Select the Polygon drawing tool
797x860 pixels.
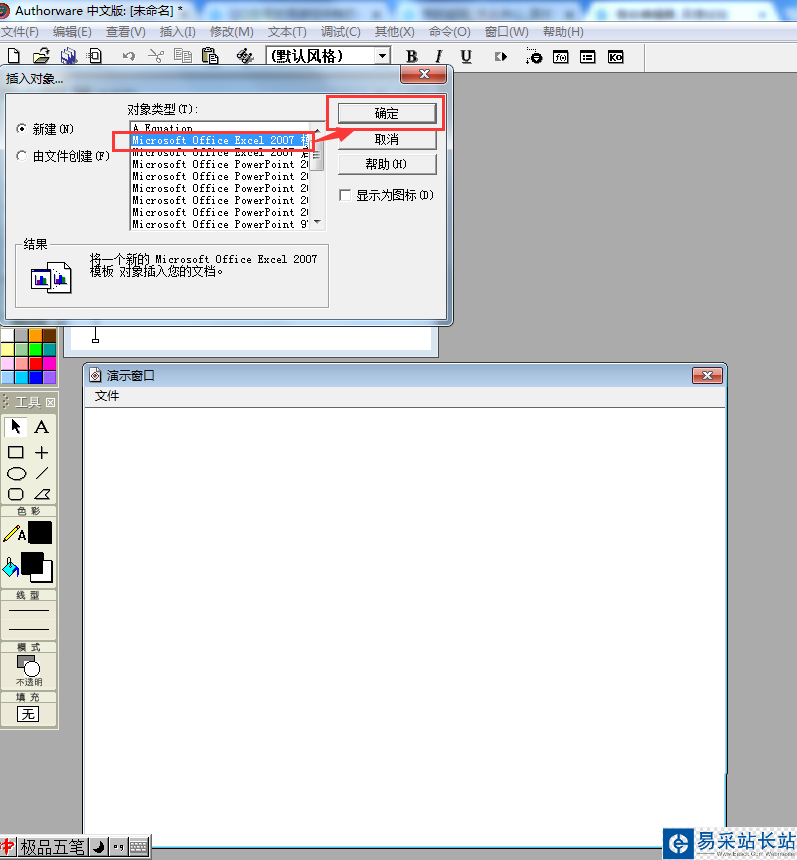(42, 494)
